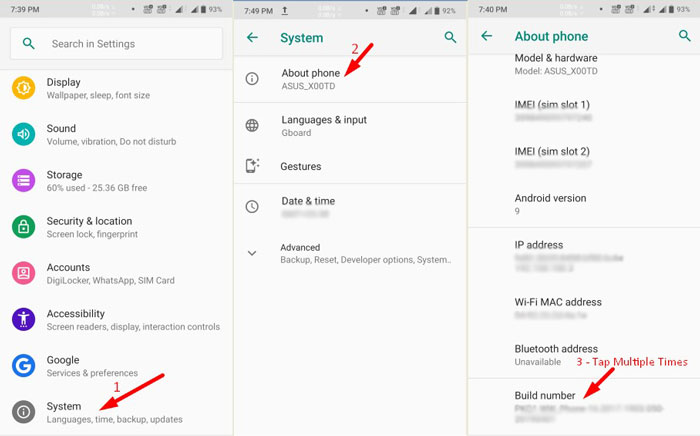The width and height of the screenshot is (700, 436).
Task: Open Security & location lock icon
Action: tap(23, 227)
